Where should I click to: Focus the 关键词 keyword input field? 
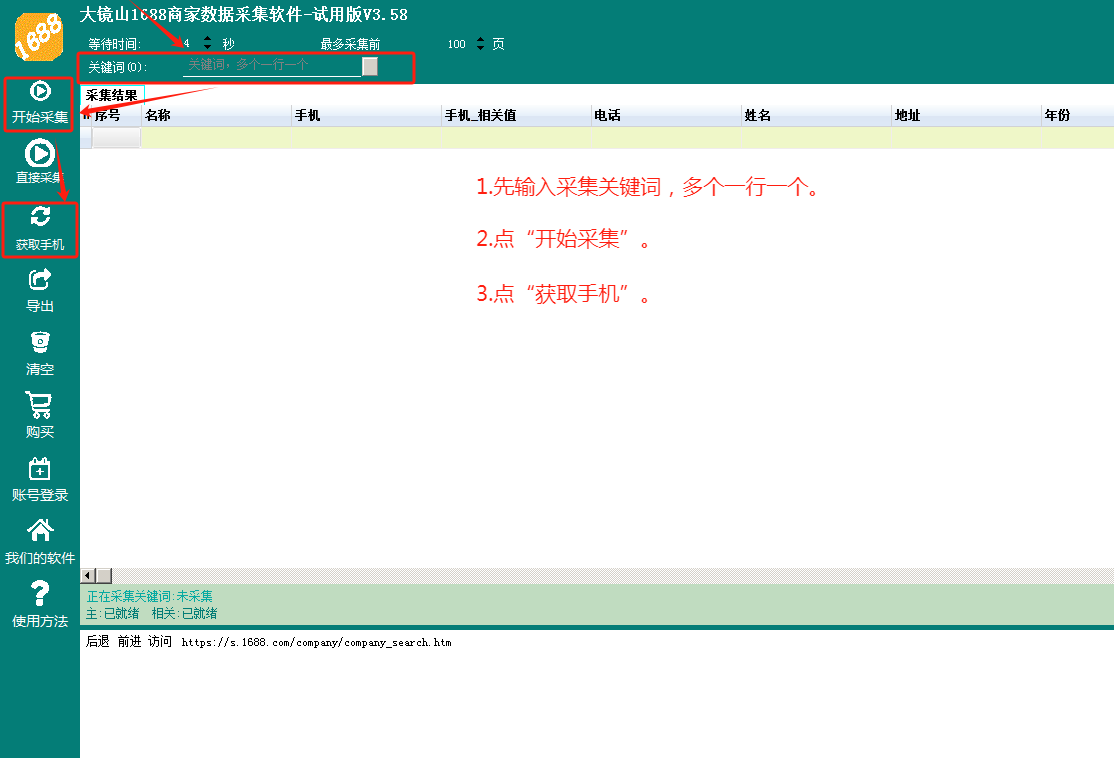[272, 65]
